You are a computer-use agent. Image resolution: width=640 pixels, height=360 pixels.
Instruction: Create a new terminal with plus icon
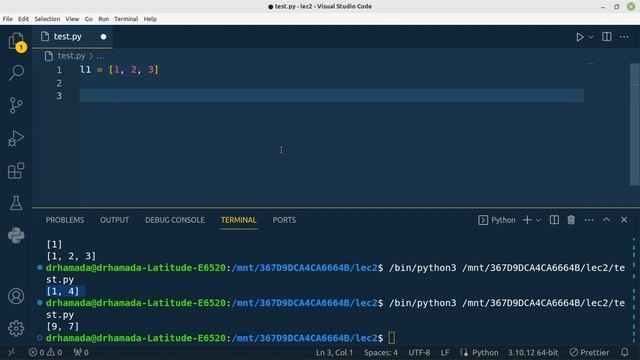click(x=527, y=220)
